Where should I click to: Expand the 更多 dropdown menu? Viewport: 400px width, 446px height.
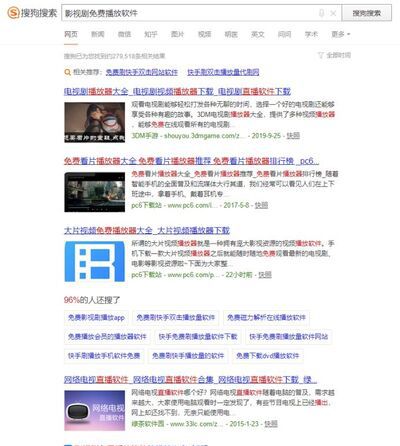pos(340,34)
